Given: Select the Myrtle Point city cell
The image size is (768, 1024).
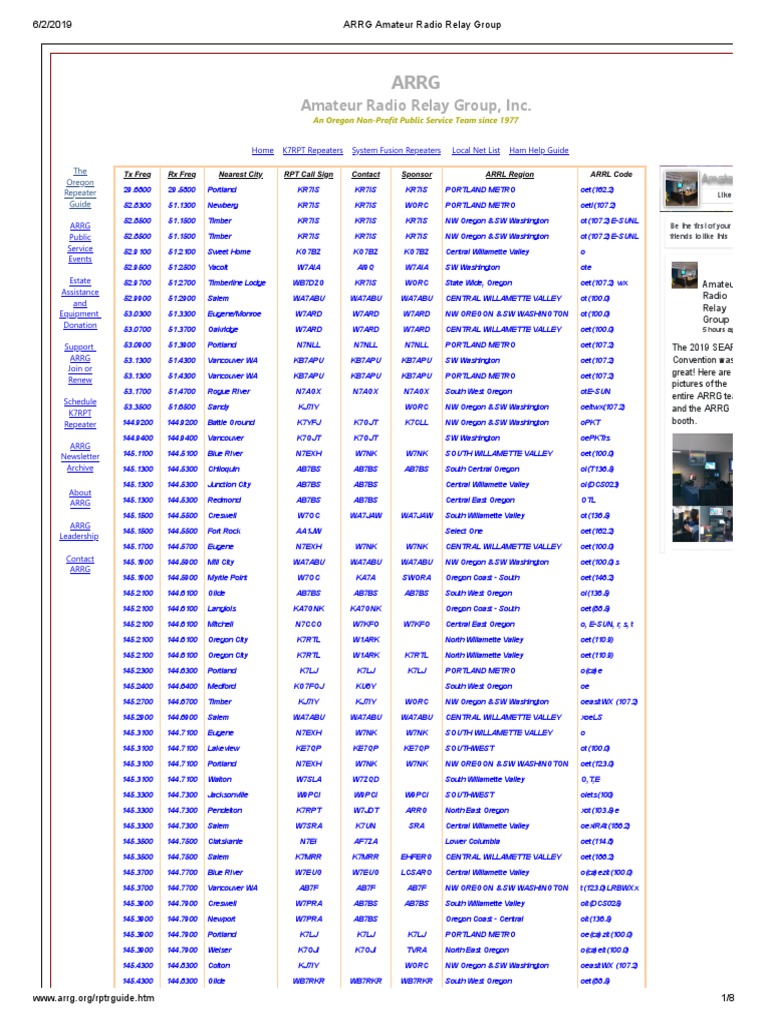Looking at the screenshot, I should [x=227, y=578].
